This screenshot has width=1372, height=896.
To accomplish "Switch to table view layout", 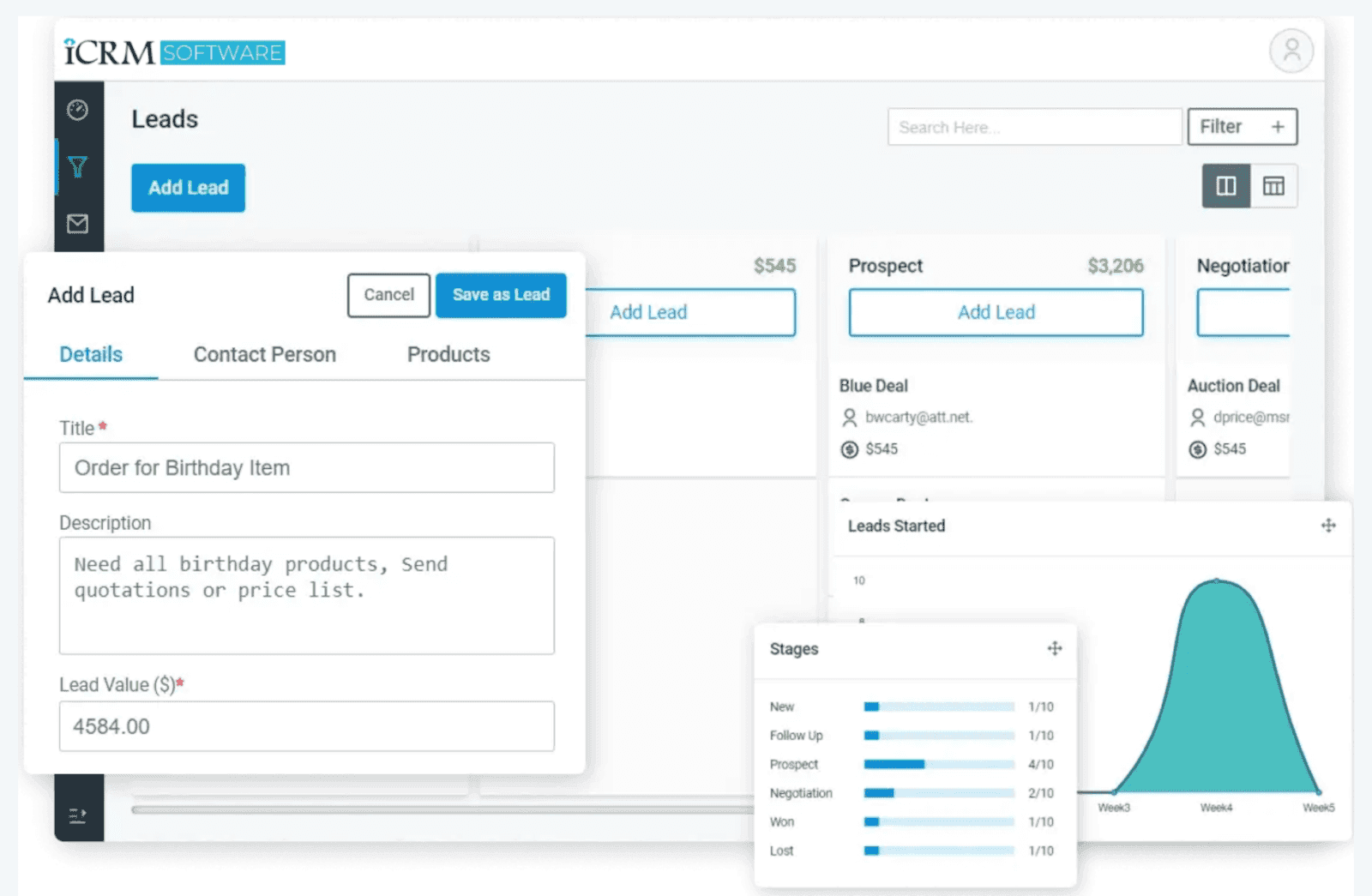I will (1274, 185).
